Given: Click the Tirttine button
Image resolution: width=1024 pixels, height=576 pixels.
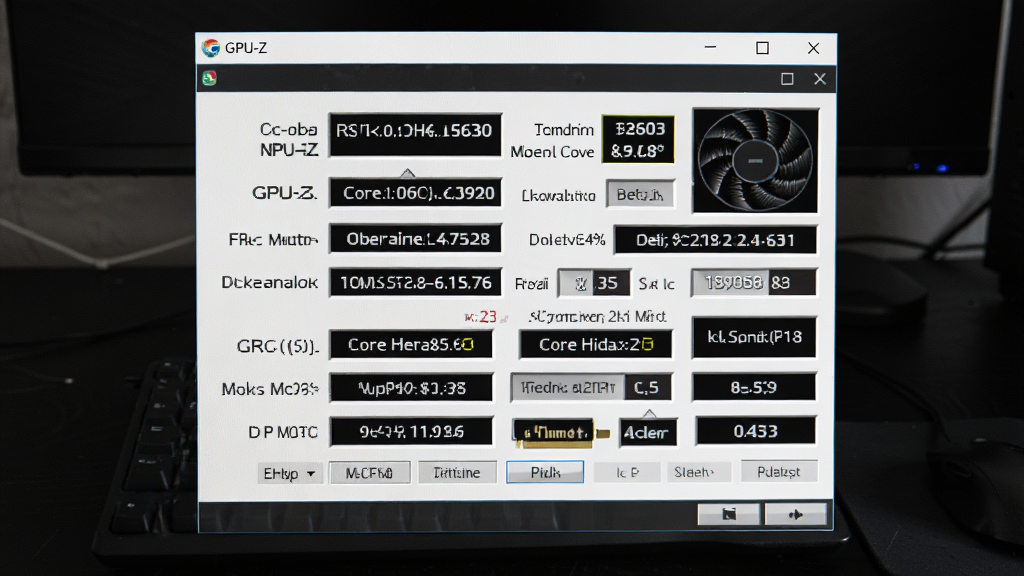Looking at the screenshot, I should [x=457, y=472].
